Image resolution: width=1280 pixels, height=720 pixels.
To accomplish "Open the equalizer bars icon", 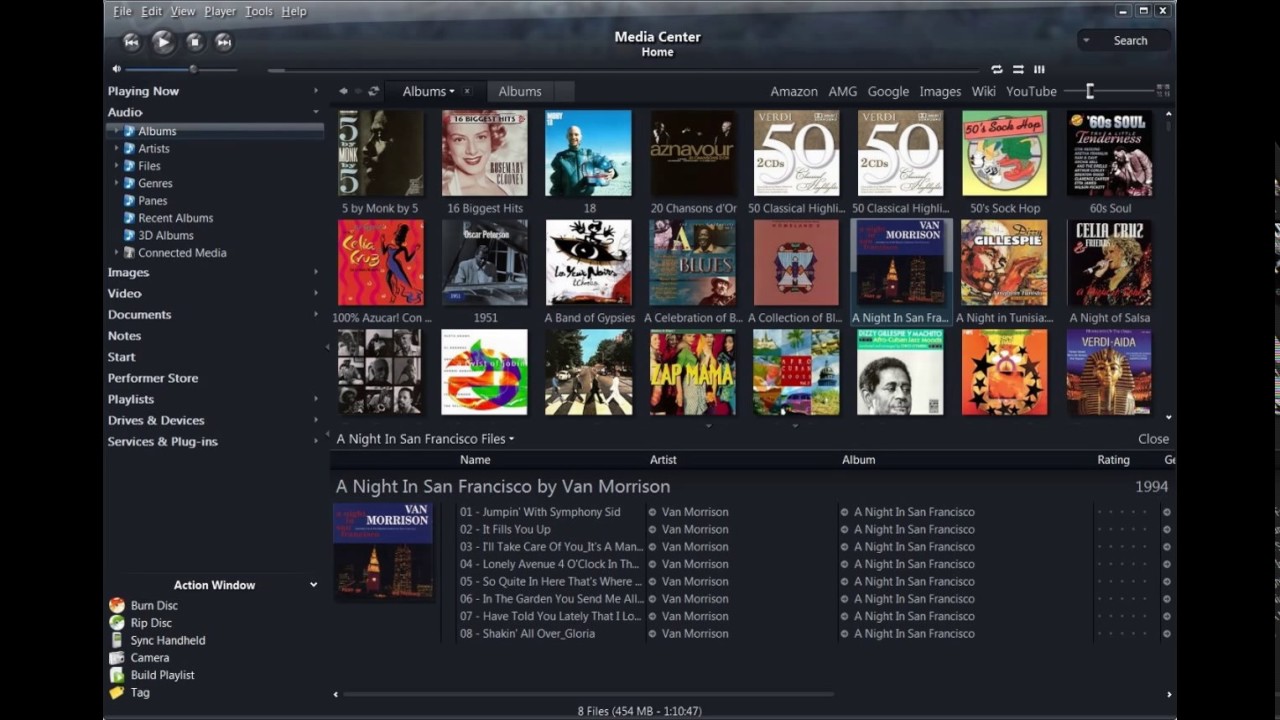I will 1039,69.
